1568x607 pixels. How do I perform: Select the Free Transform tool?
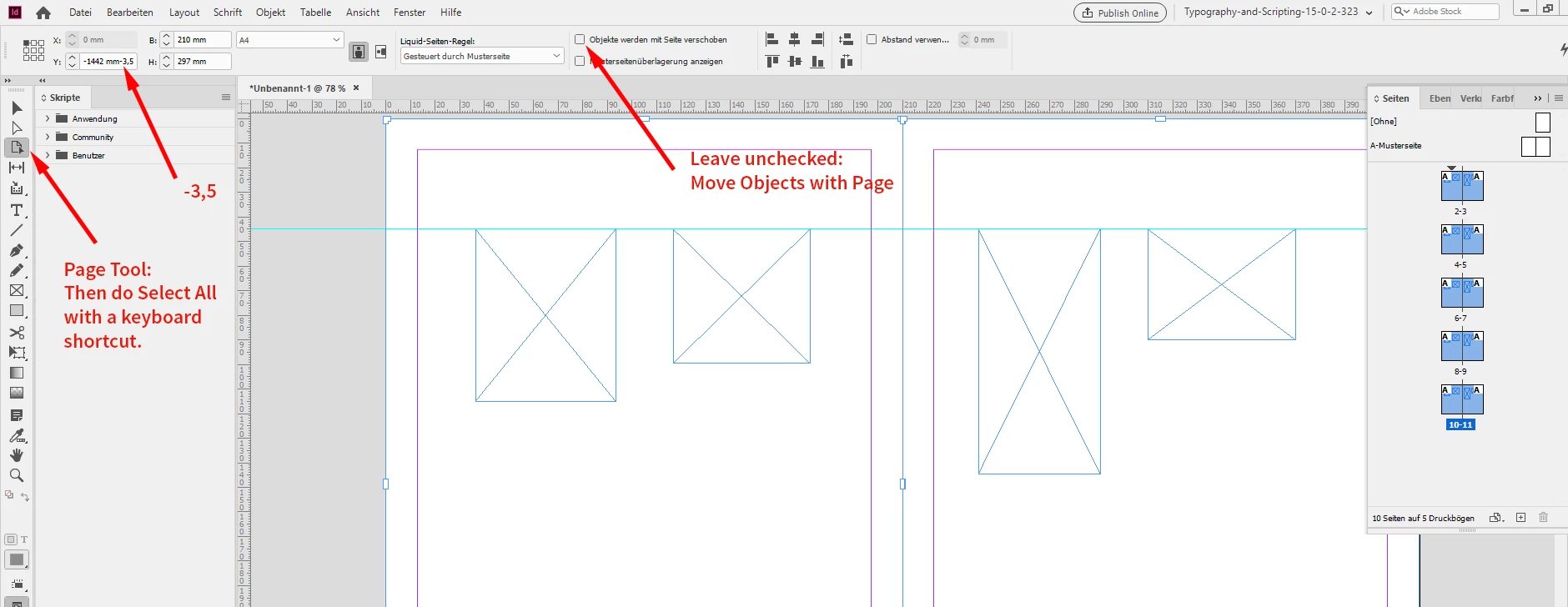pyautogui.click(x=17, y=353)
